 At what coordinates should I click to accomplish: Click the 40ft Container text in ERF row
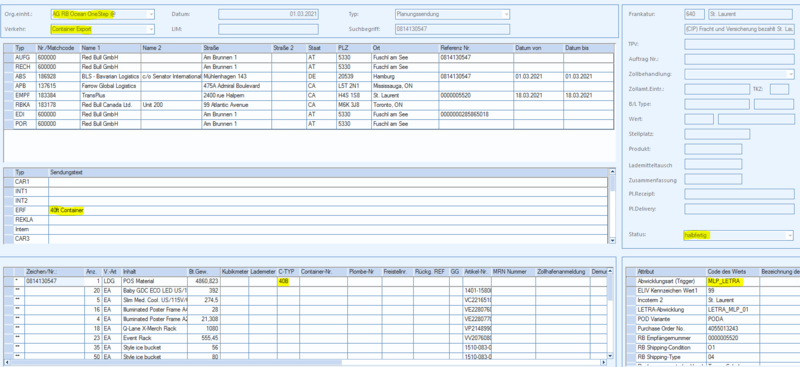[x=67, y=210]
